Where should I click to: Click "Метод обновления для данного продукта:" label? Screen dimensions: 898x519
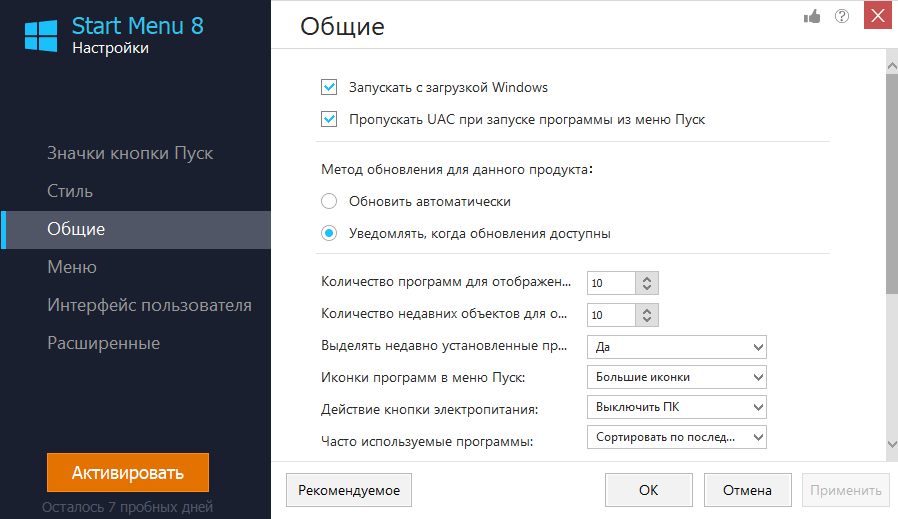[x=456, y=170]
